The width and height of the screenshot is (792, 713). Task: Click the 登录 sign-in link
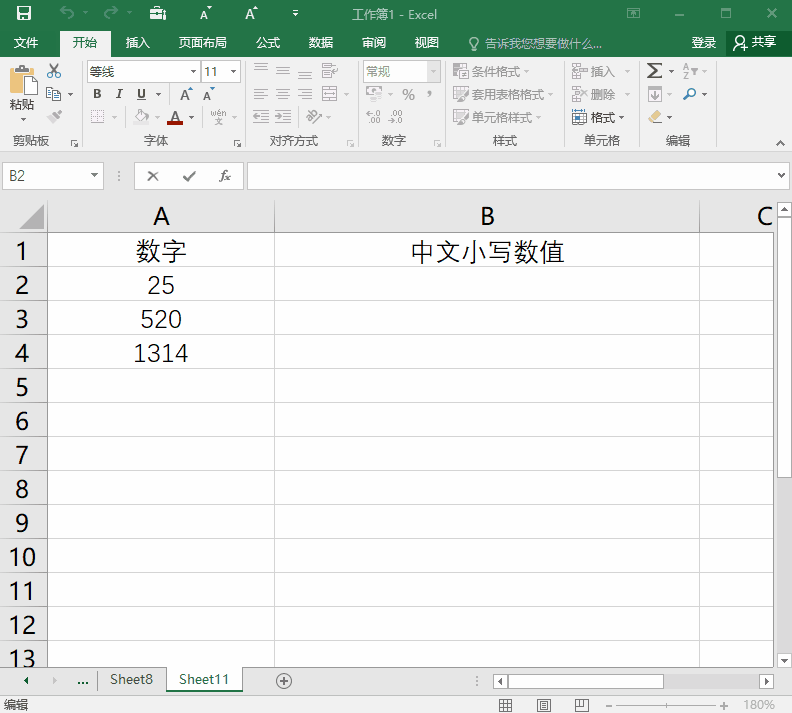704,43
